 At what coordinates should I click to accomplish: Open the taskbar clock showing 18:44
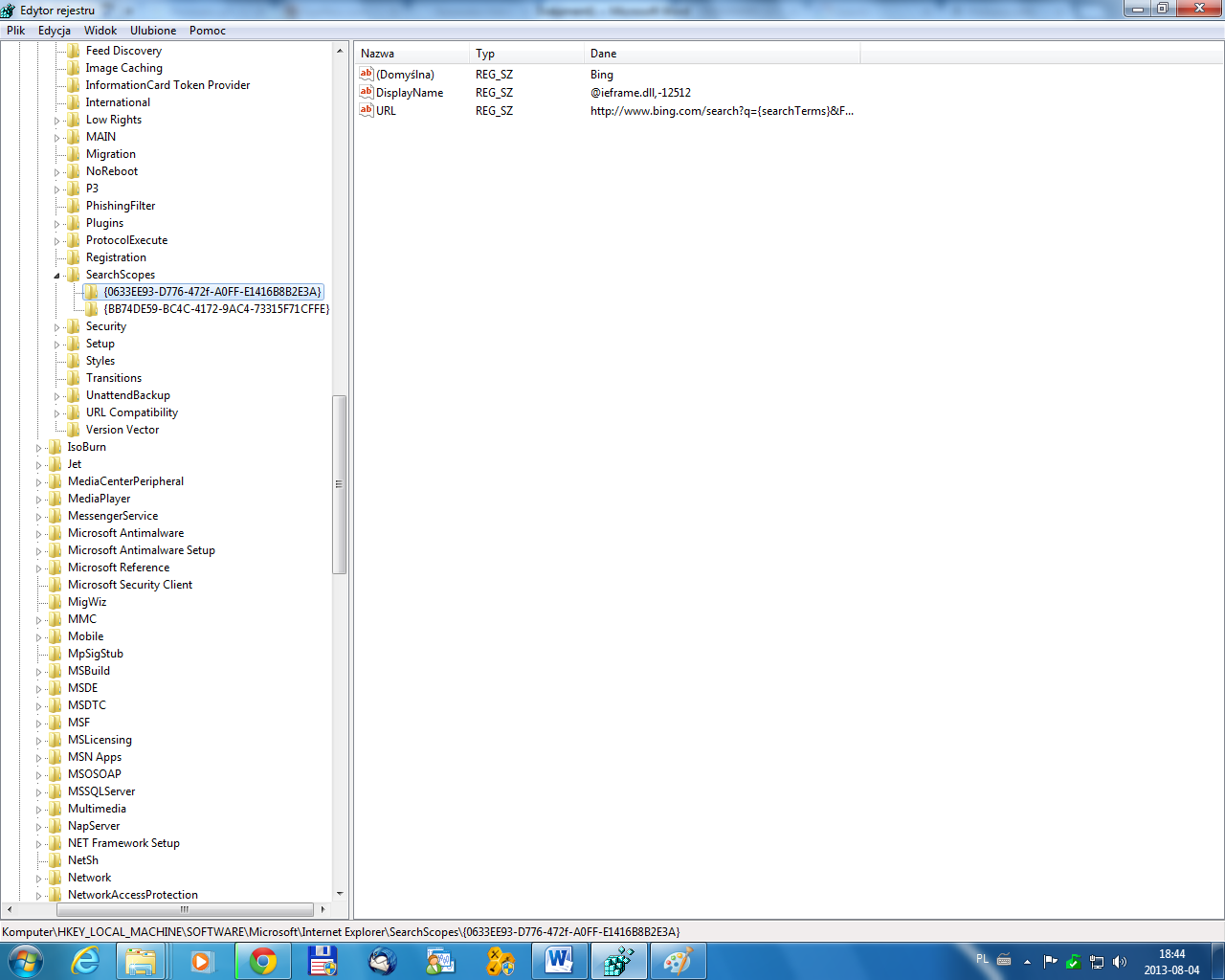pos(1171,962)
